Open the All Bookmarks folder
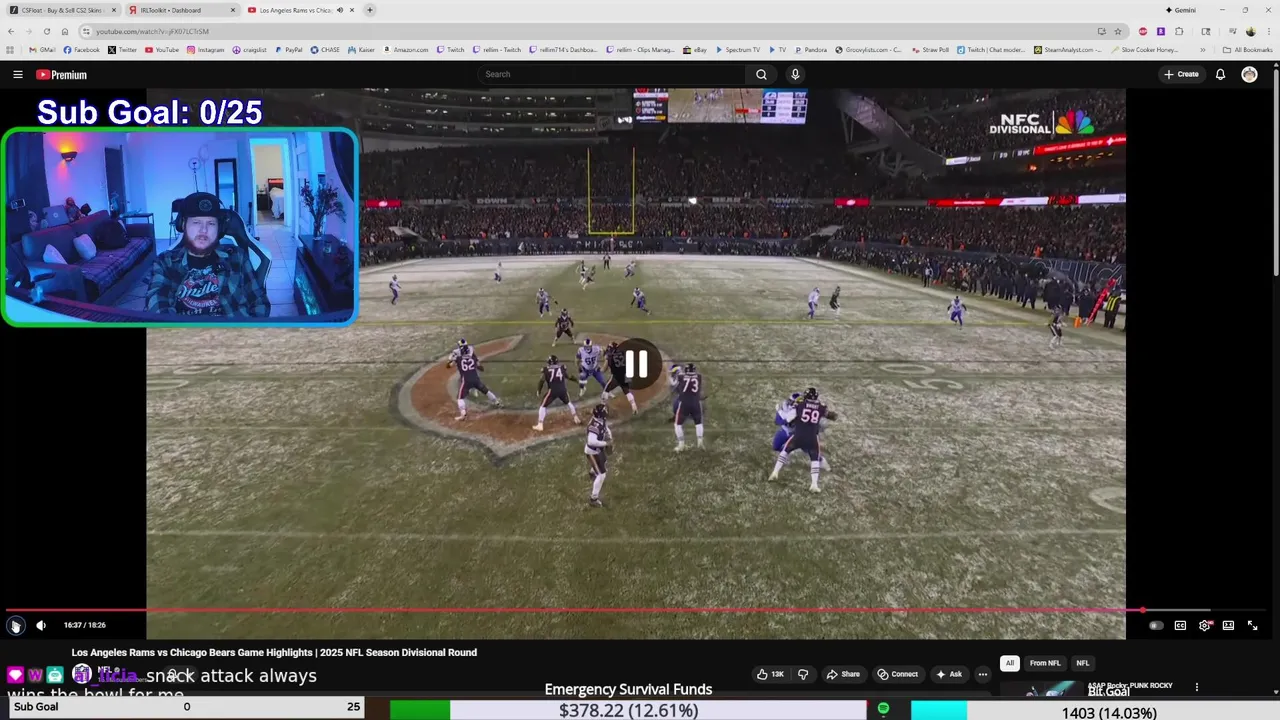The width and height of the screenshot is (1280, 720). [1247, 49]
